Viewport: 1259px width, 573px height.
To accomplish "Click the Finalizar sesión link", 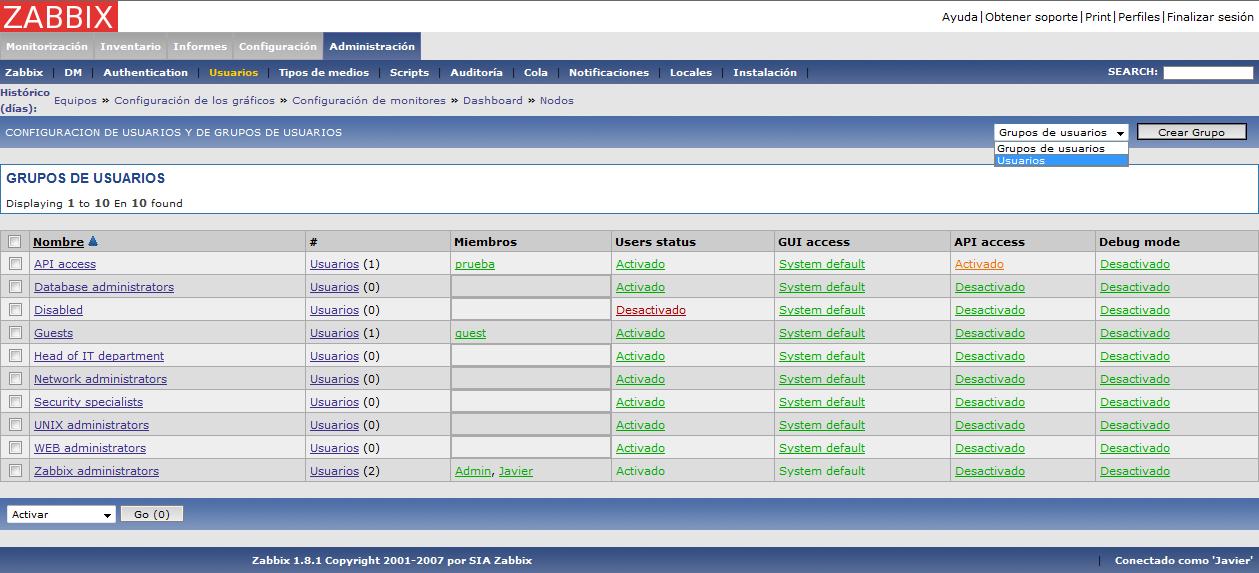I will tap(1210, 17).
